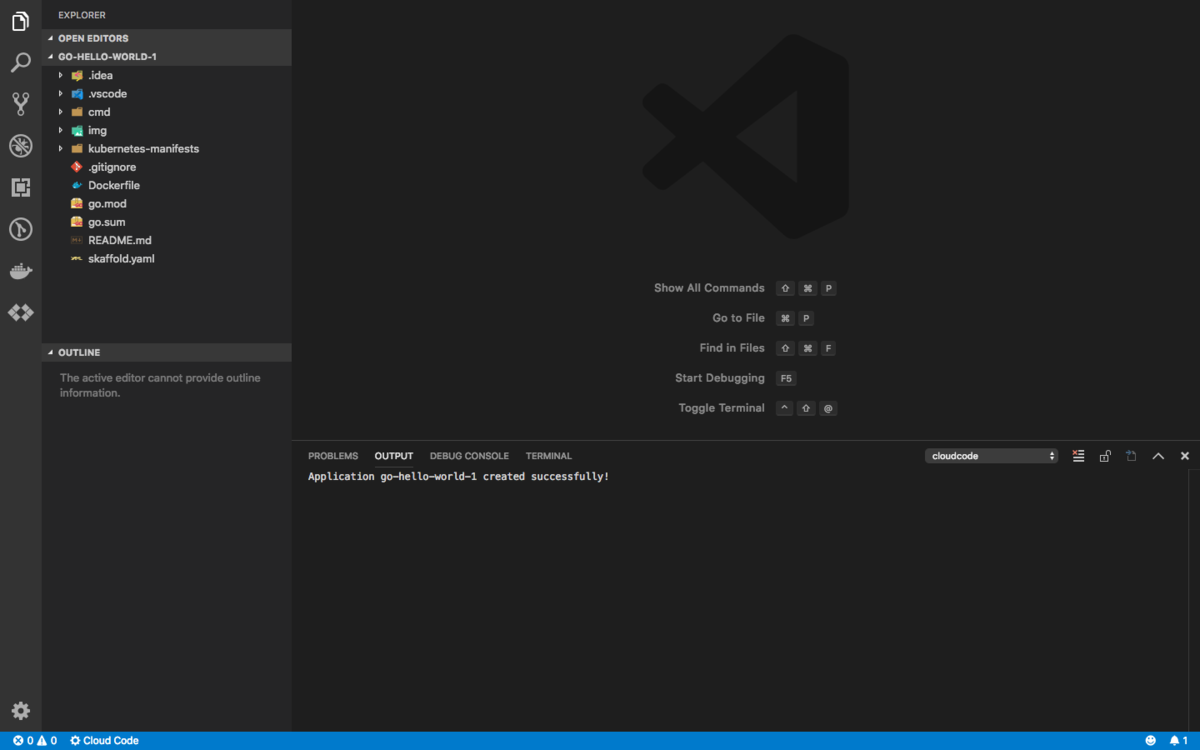Maximize the panel with the up chevron
Screen dimensions: 1200x750
1158,456
